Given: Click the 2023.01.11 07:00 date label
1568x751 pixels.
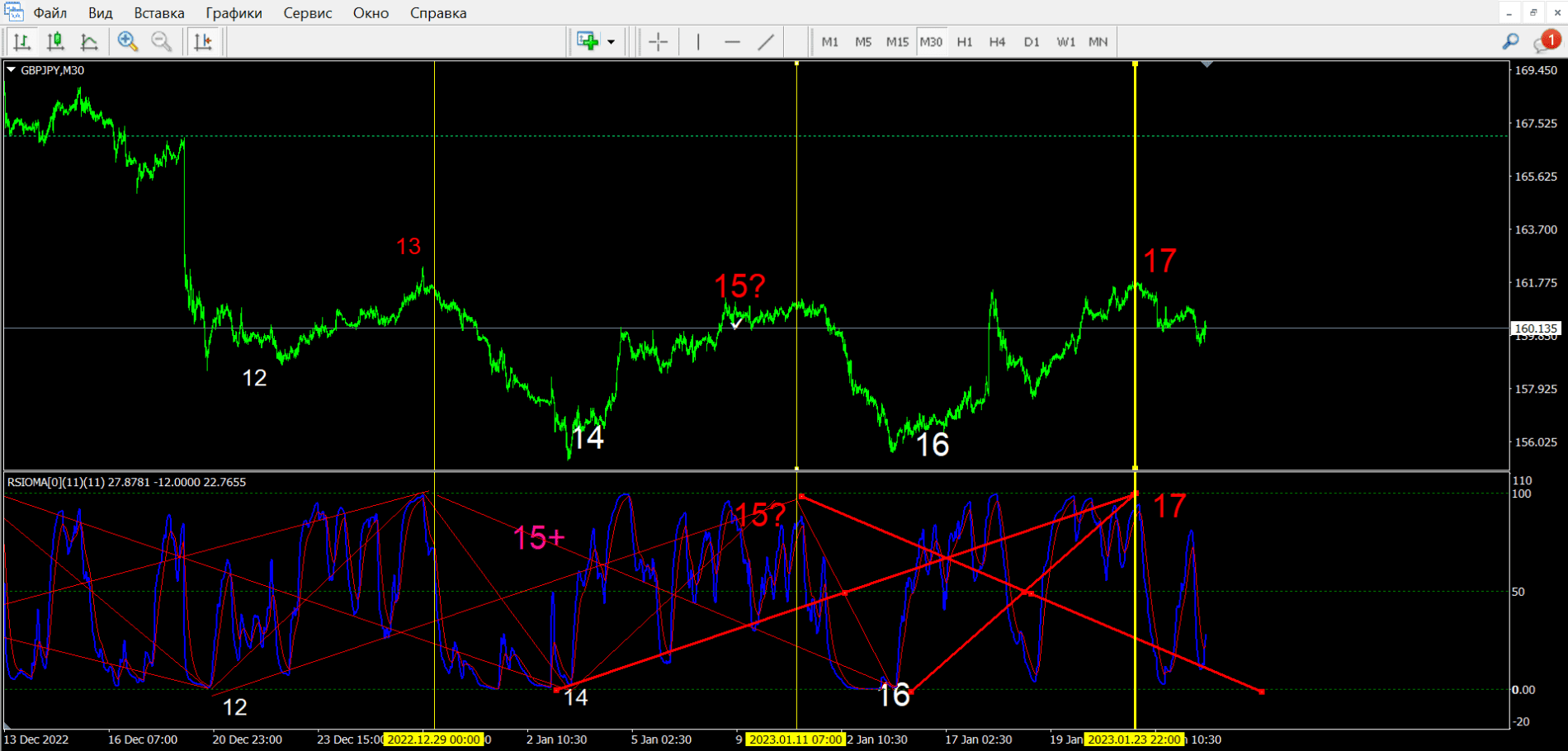Looking at the screenshot, I should click(x=796, y=739).
